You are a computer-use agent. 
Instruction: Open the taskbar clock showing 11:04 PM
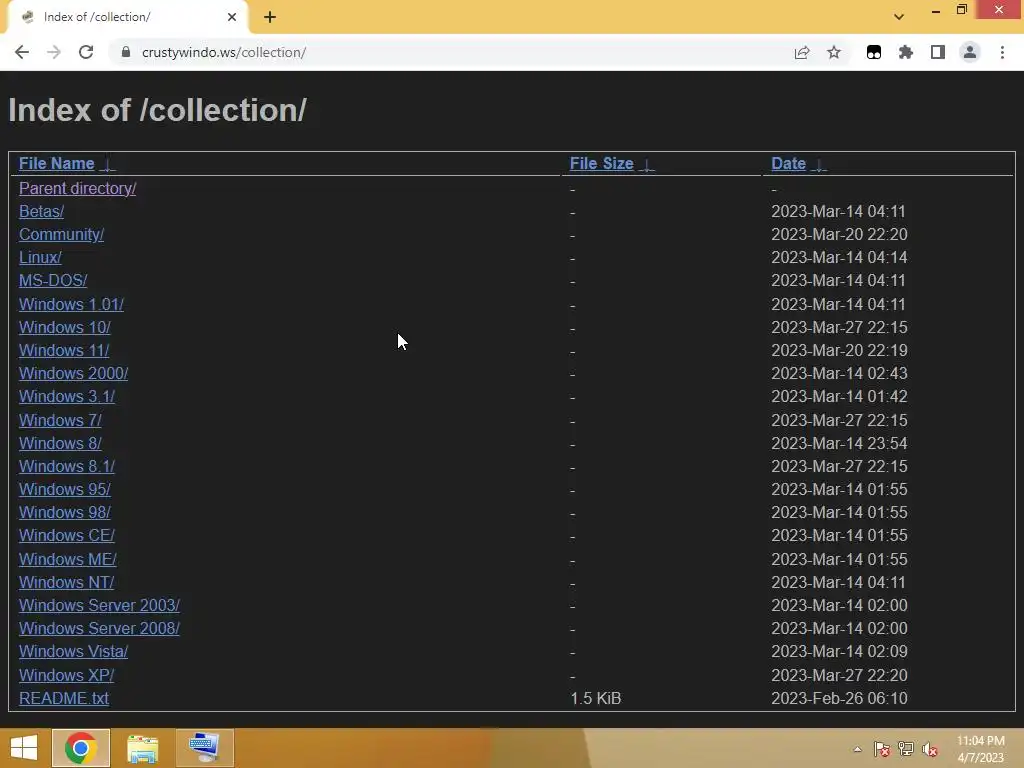tap(981, 749)
